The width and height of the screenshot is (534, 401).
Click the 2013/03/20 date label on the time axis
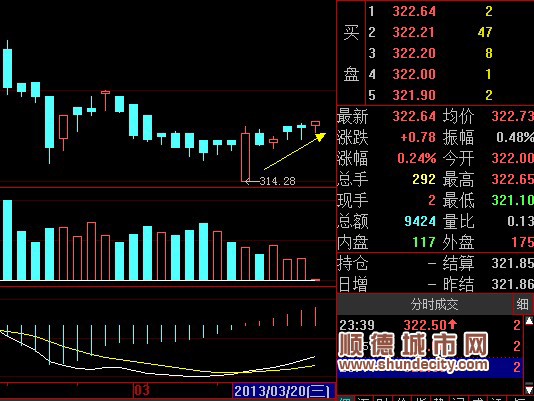[282, 391]
